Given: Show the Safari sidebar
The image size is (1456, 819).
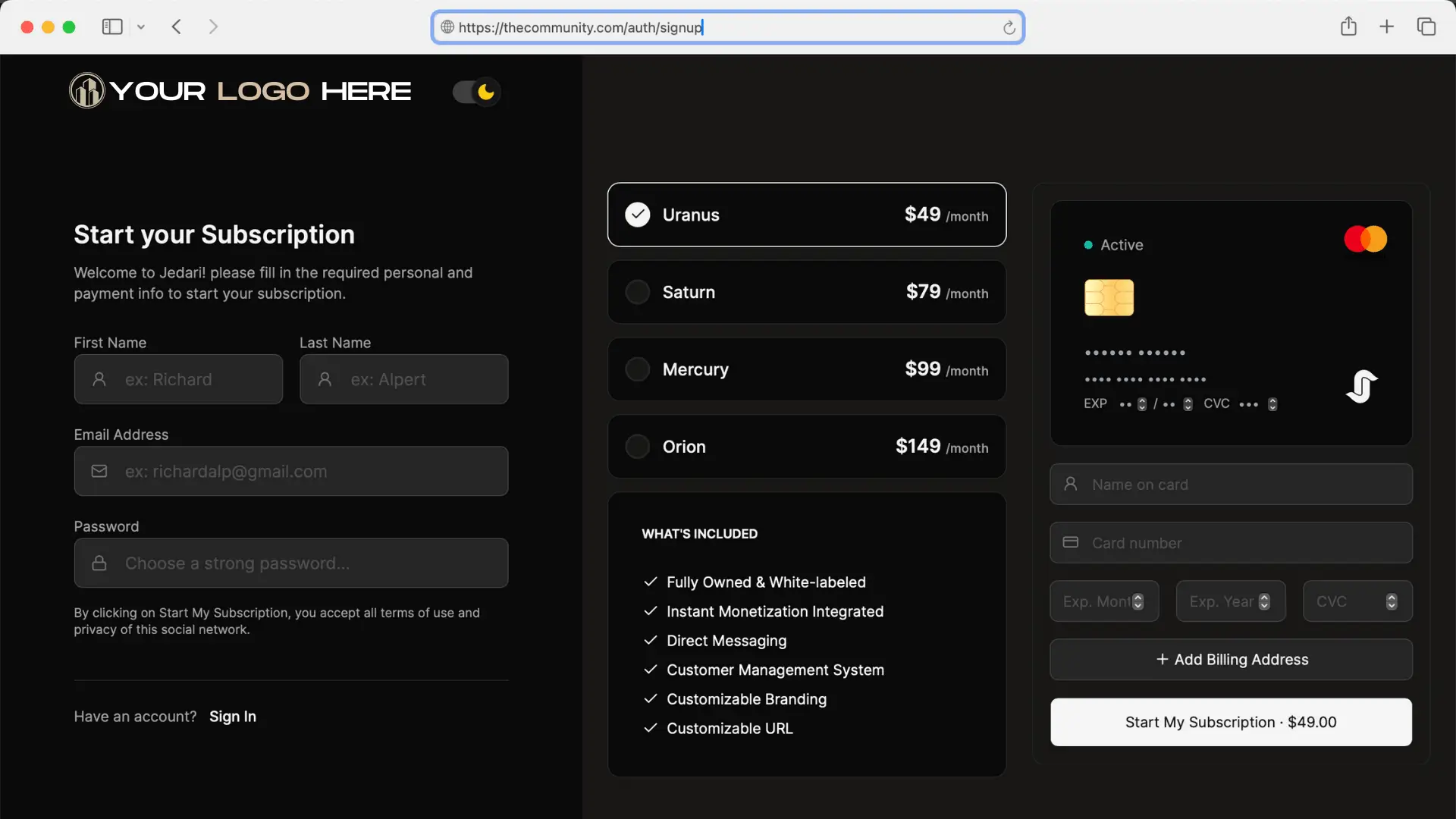Looking at the screenshot, I should pyautogui.click(x=112, y=27).
